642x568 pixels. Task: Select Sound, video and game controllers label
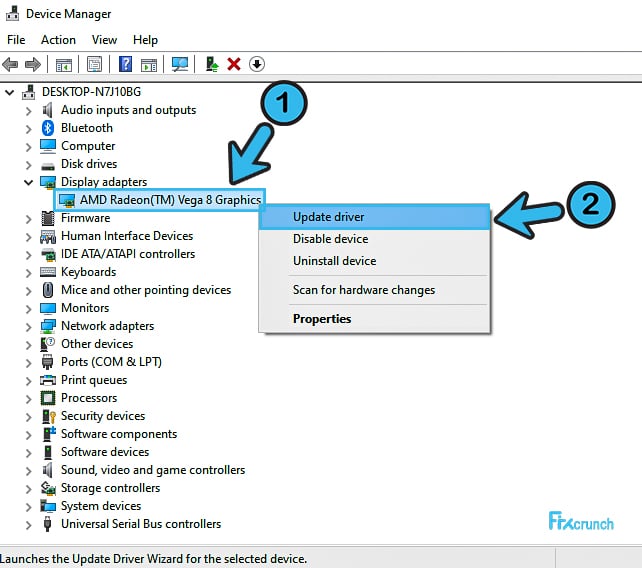(153, 470)
